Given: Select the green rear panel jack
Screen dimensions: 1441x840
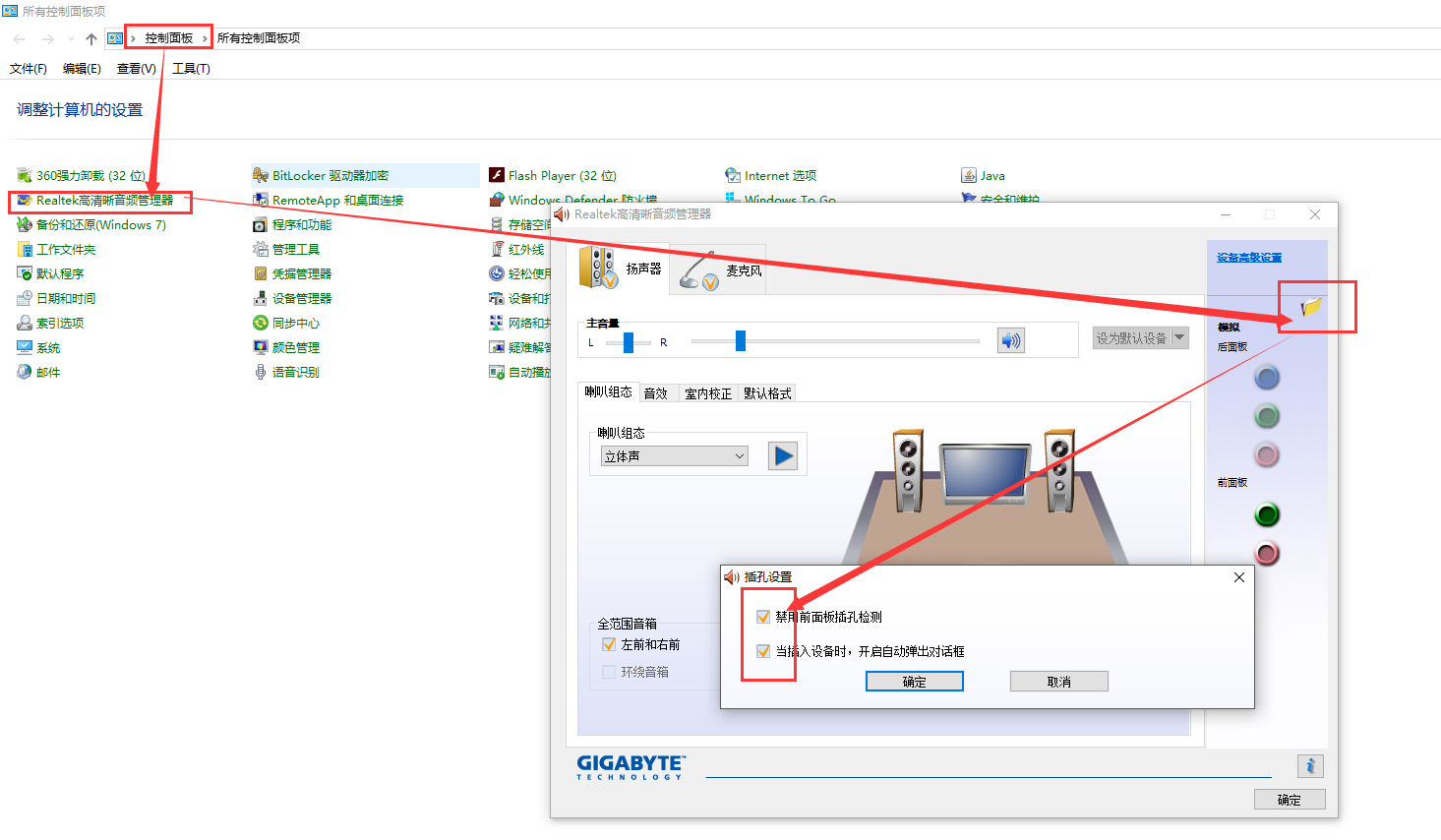Looking at the screenshot, I should (x=1267, y=416).
